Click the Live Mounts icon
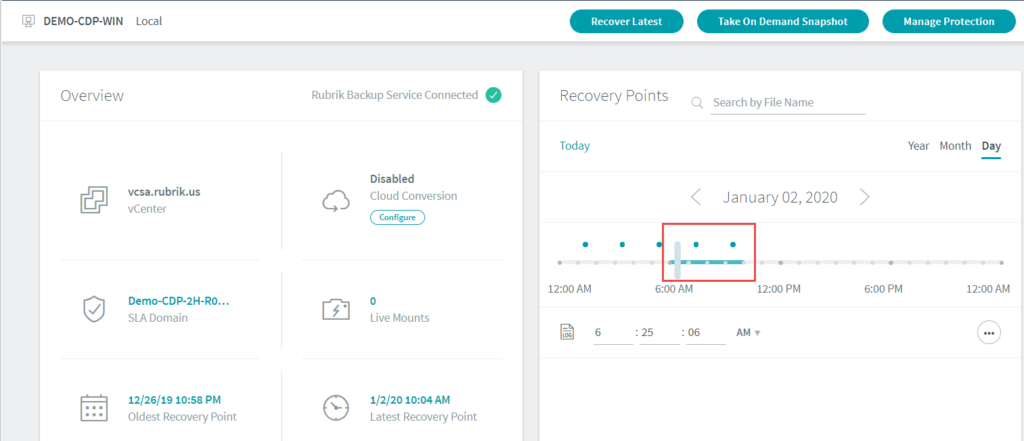Viewport: 1024px width, 441px height. [337, 309]
